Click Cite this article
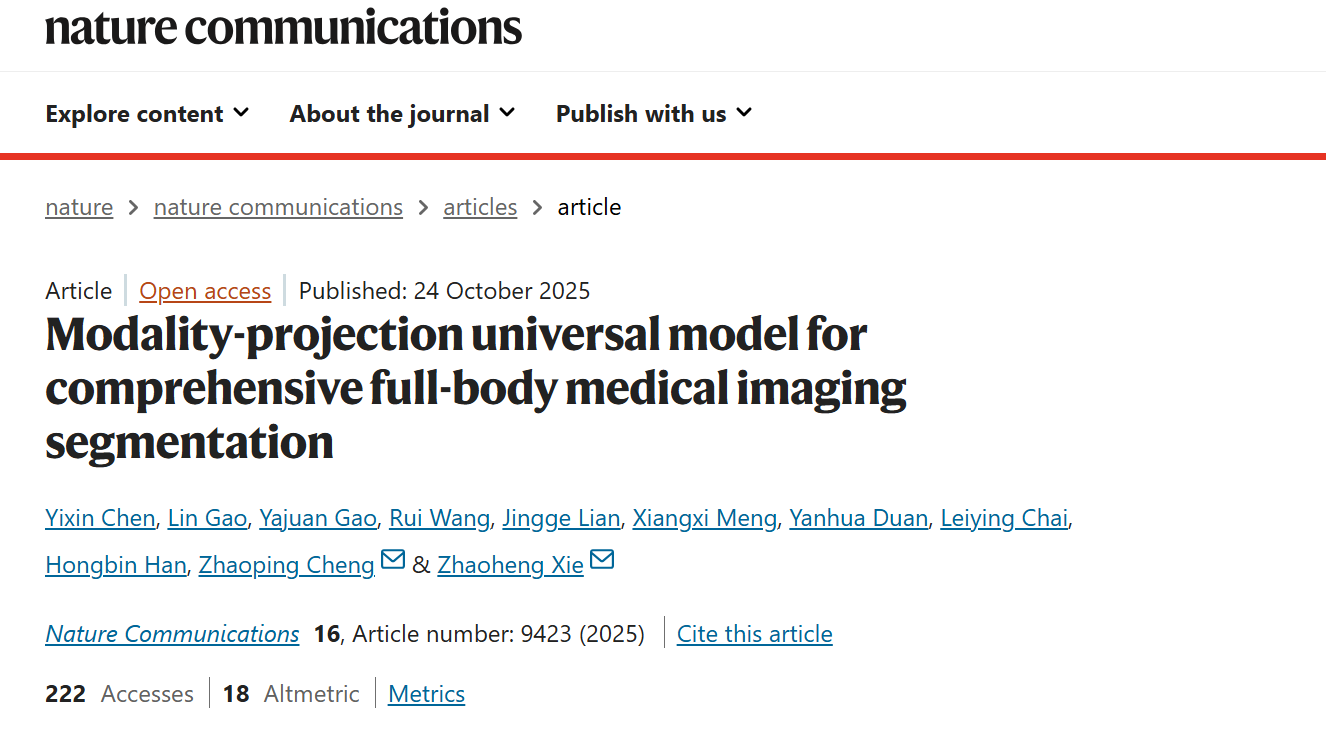 tap(754, 634)
